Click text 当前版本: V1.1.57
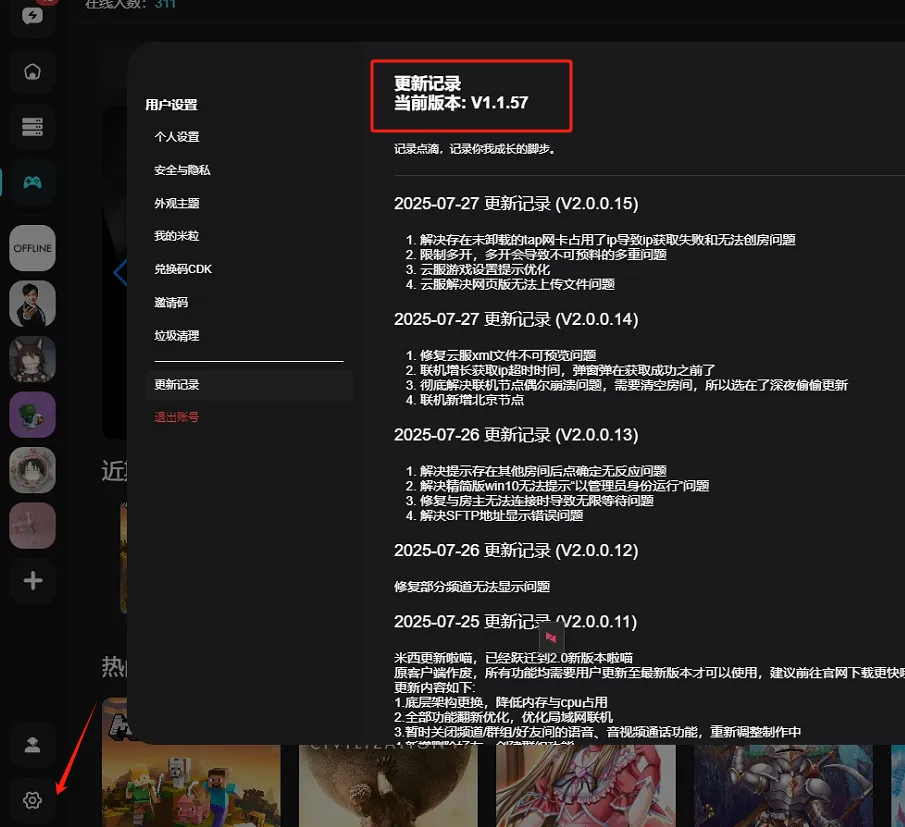 [x=461, y=103]
